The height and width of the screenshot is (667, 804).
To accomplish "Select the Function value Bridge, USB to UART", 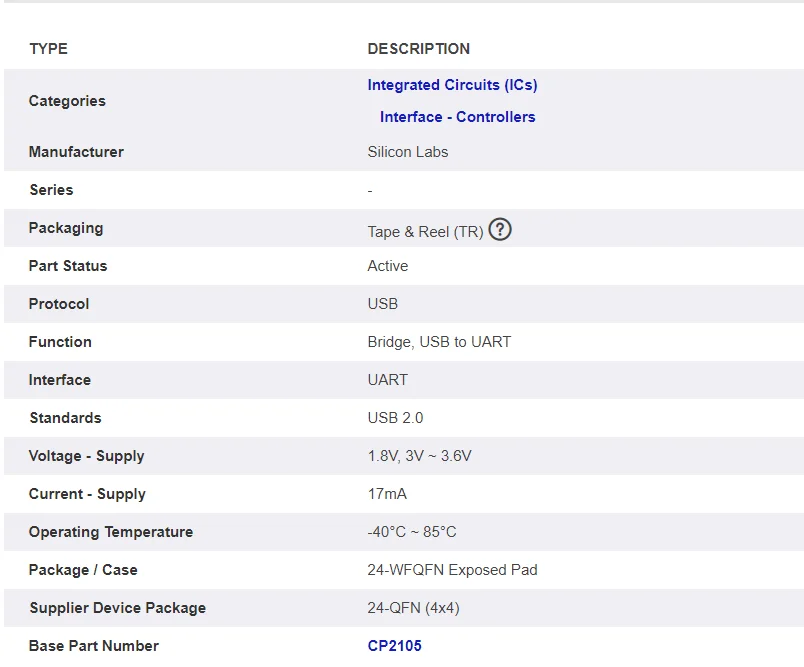I will tap(439, 342).
